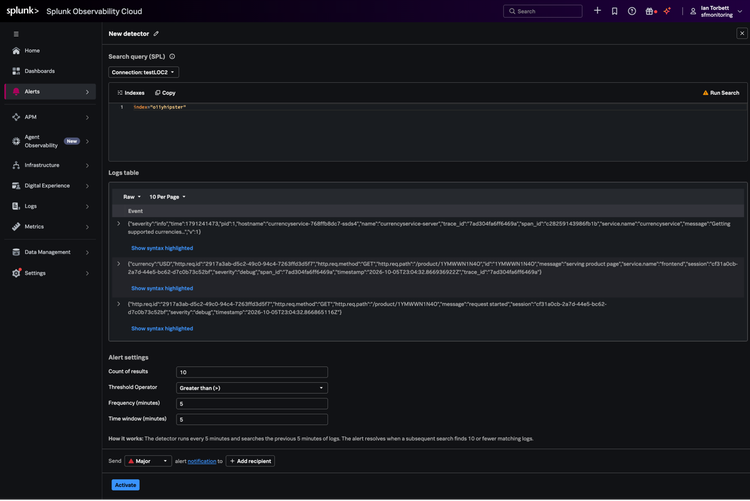Open the gift what's new icon
Image resolution: width=750 pixels, height=501 pixels.
pos(650,11)
